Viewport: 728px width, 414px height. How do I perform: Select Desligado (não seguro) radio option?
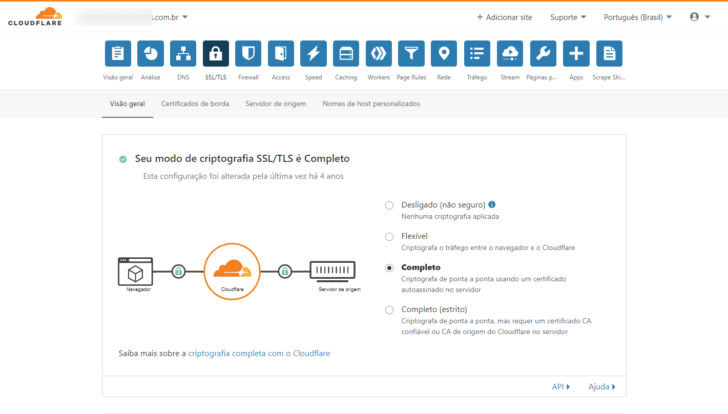(389, 205)
